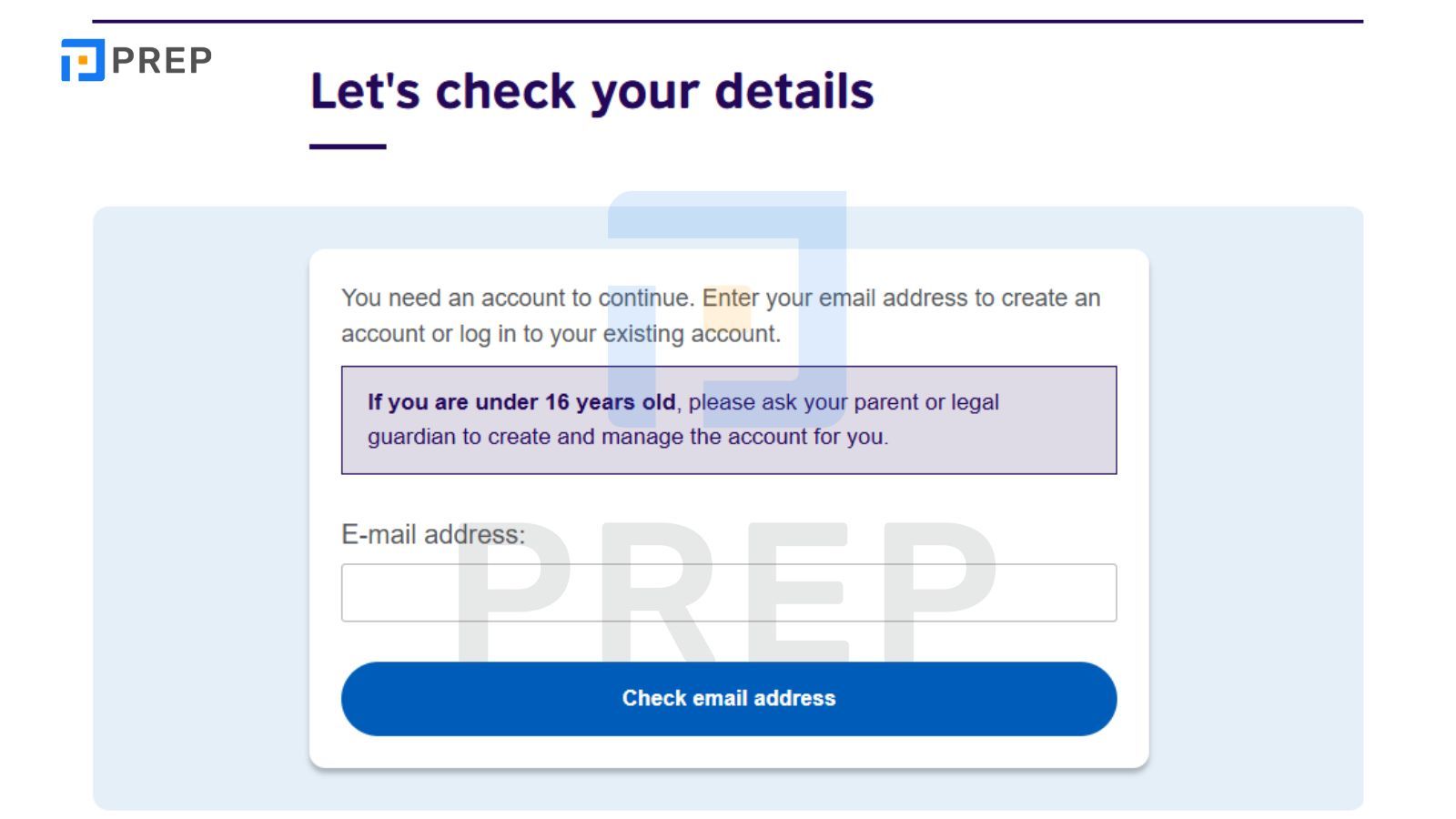
Task: Click the "please ask your parent or legal" text
Action: [844, 402]
